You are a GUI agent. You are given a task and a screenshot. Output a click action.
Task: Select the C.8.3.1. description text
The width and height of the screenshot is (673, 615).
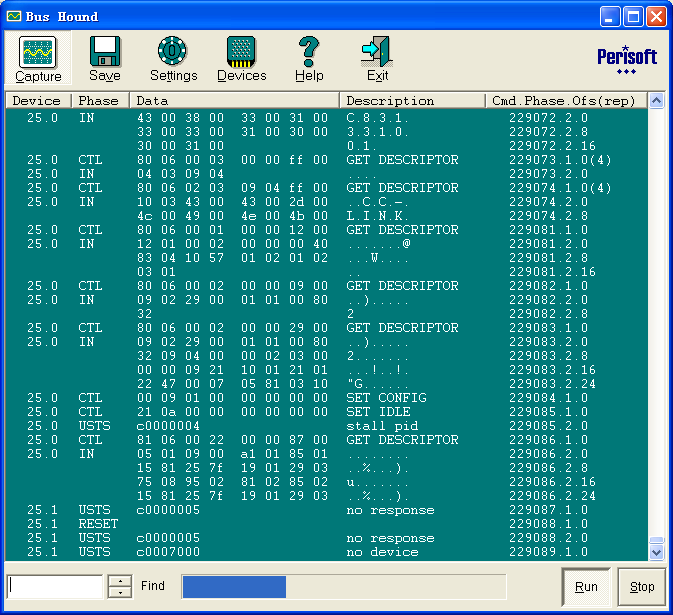[377, 118]
